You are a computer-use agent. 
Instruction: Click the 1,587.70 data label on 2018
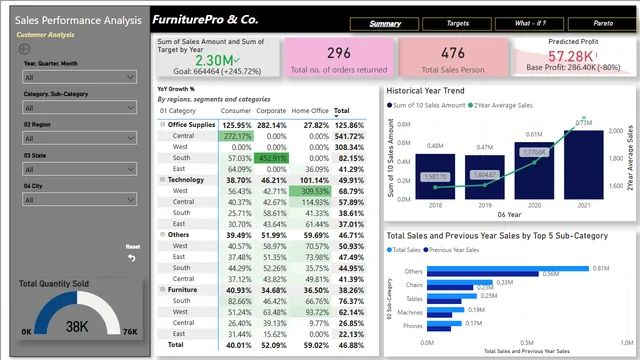[x=436, y=177]
